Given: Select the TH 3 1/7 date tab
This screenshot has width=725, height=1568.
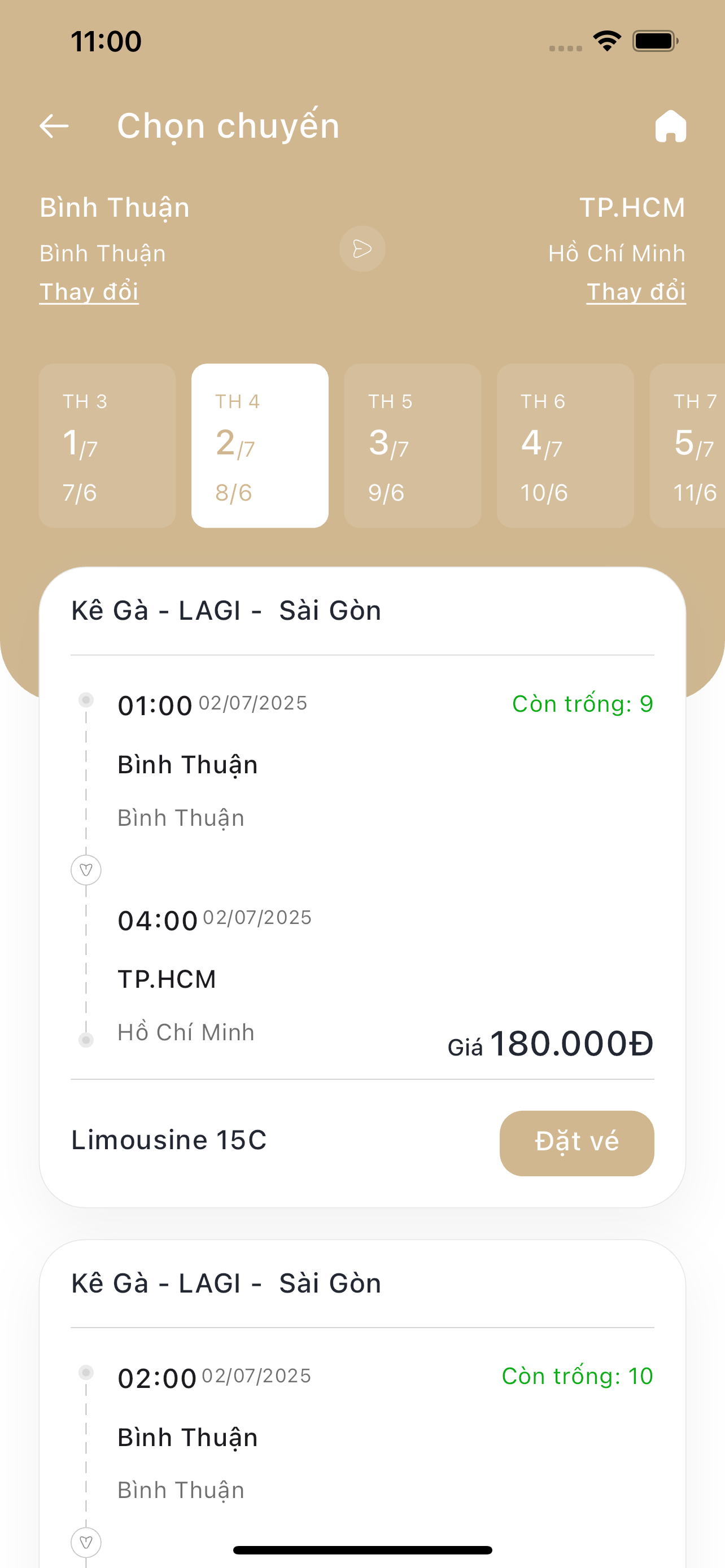Looking at the screenshot, I should [x=107, y=445].
